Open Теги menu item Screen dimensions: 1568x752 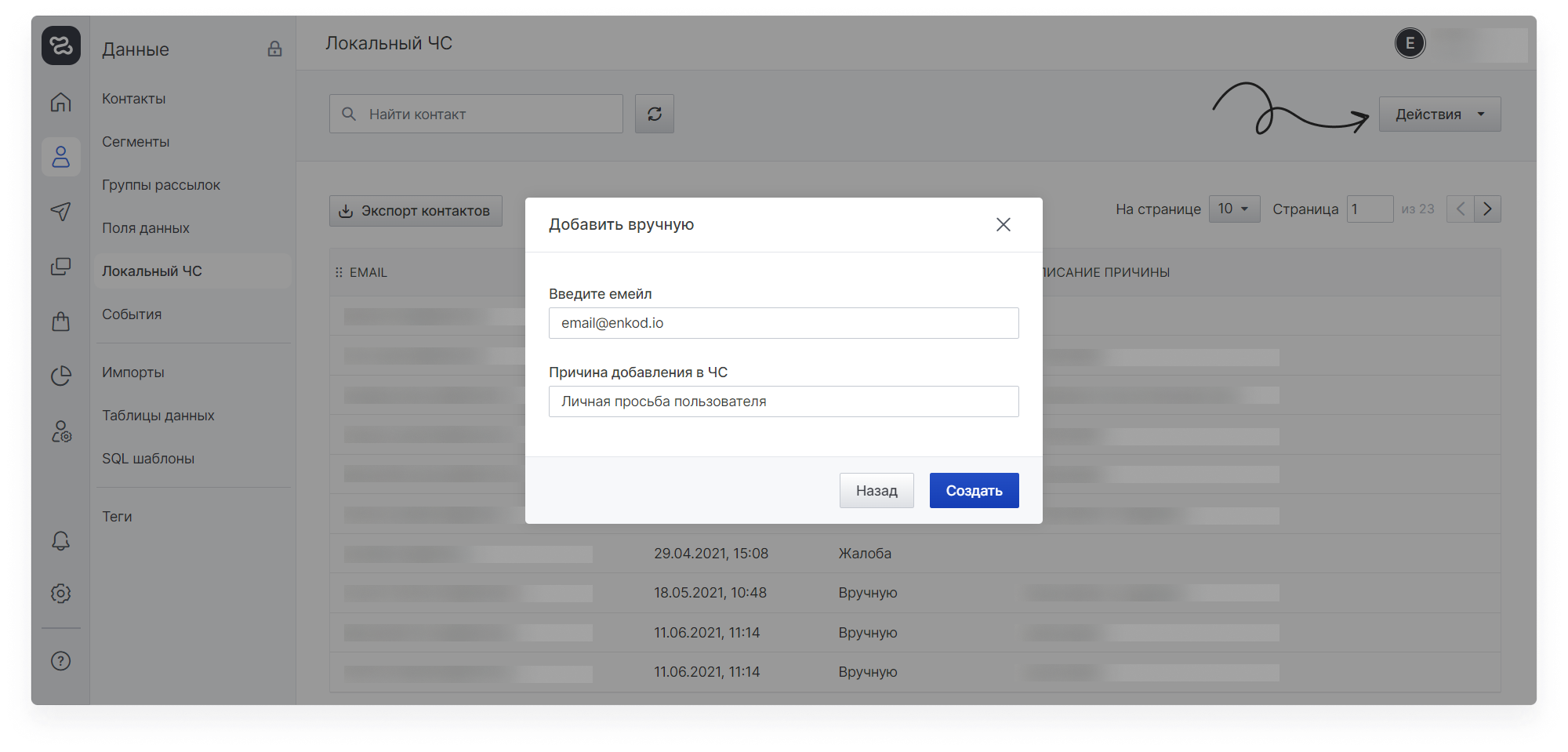point(117,517)
